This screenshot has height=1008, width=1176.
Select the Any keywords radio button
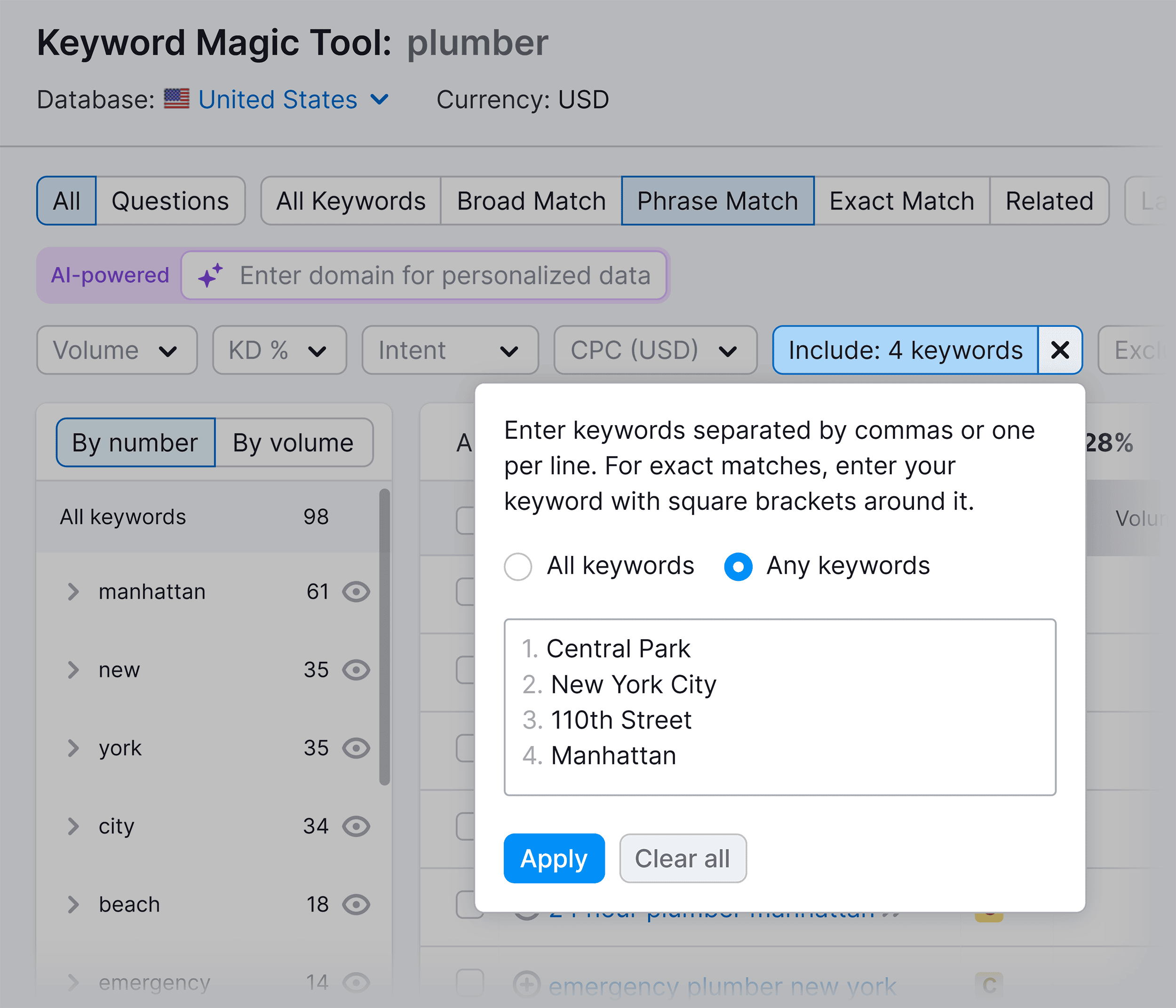pyautogui.click(x=737, y=566)
